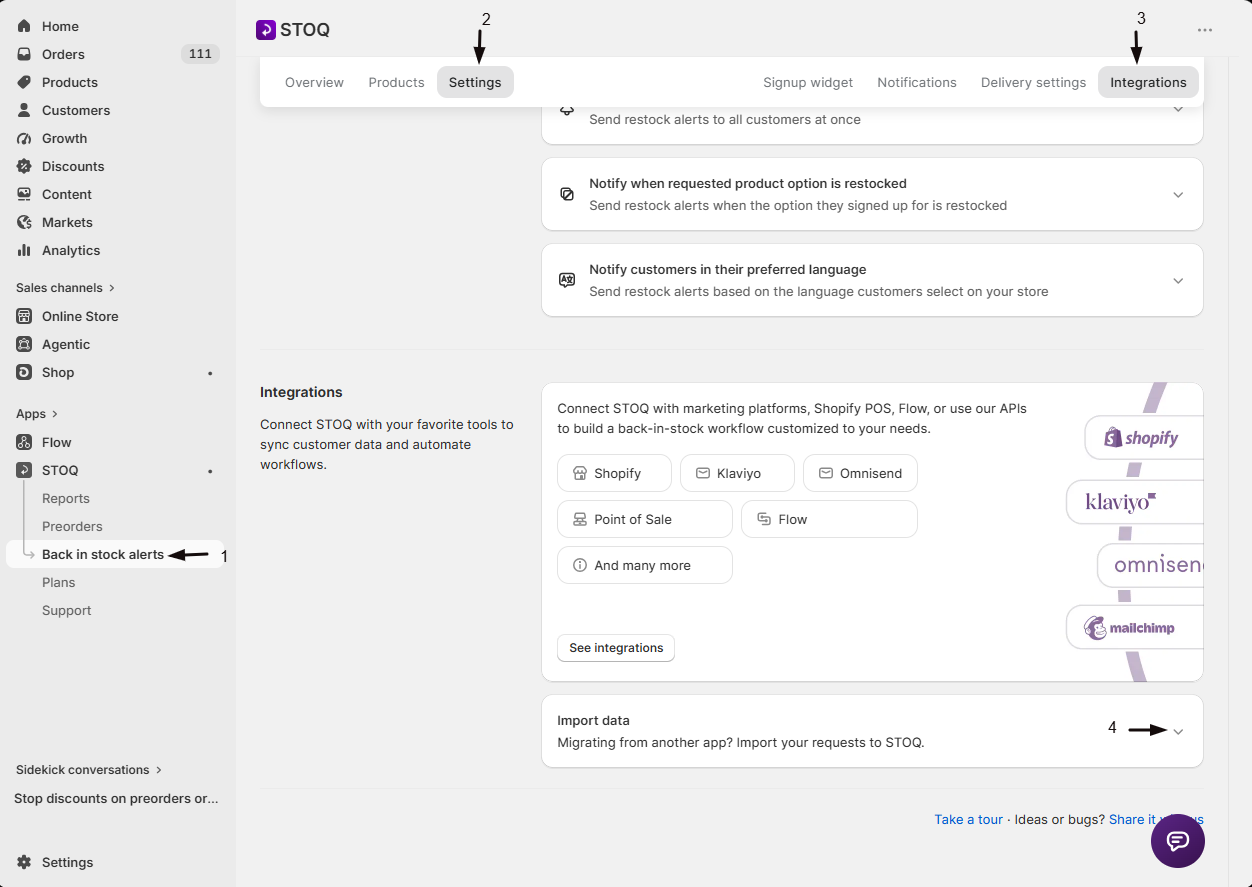Open the Delivery settings tab
Viewport: 1252px width, 887px height.
1033,82
